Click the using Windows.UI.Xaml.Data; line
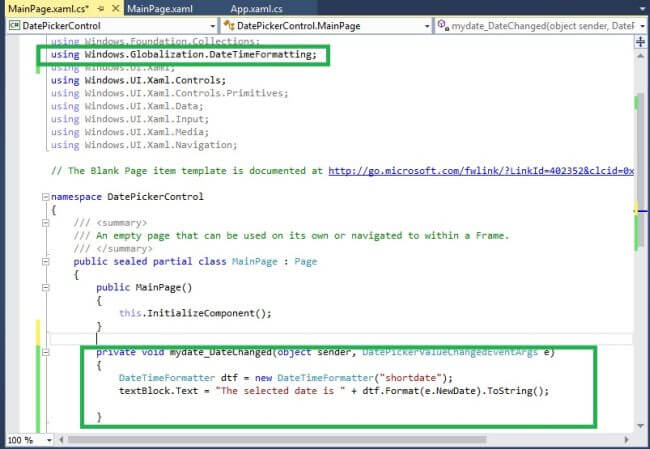Screen dimensions: 650x449 (x=127, y=107)
